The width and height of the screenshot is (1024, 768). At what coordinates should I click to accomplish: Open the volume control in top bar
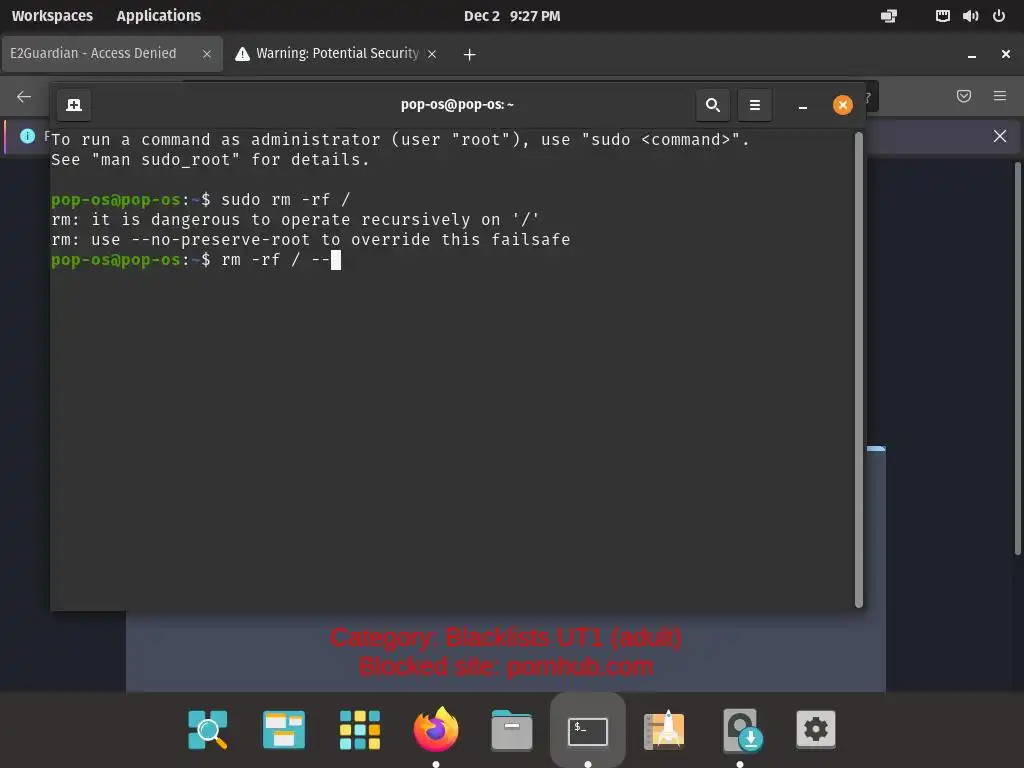[970, 16]
